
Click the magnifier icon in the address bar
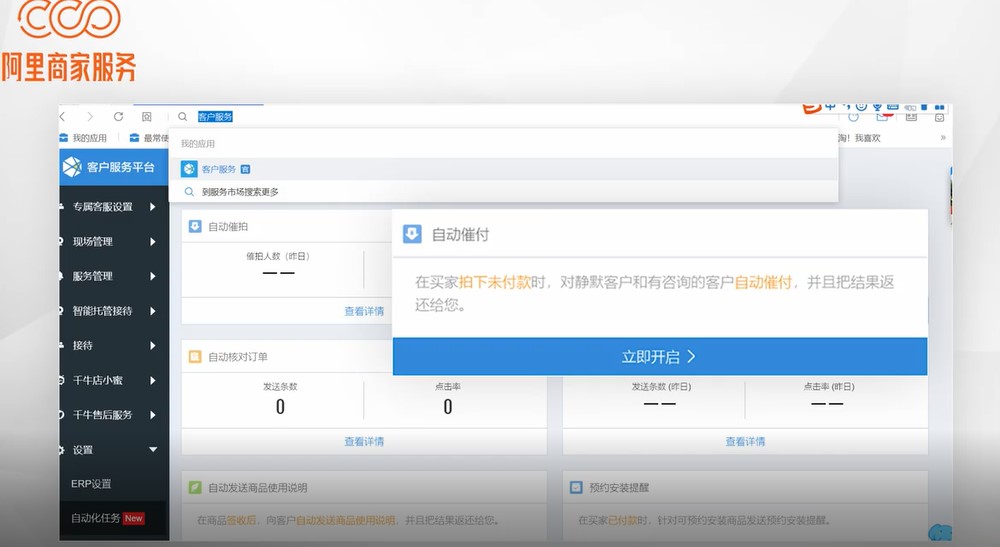[x=182, y=117]
